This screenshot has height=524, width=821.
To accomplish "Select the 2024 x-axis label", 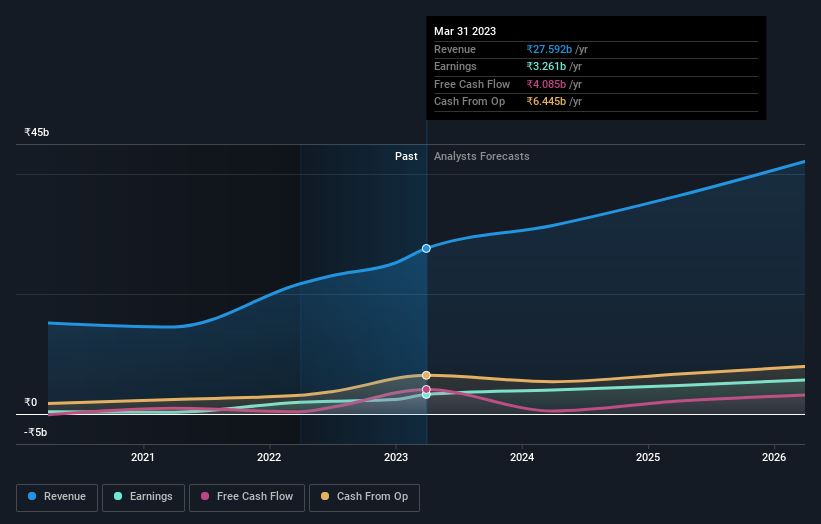I will tap(522, 457).
